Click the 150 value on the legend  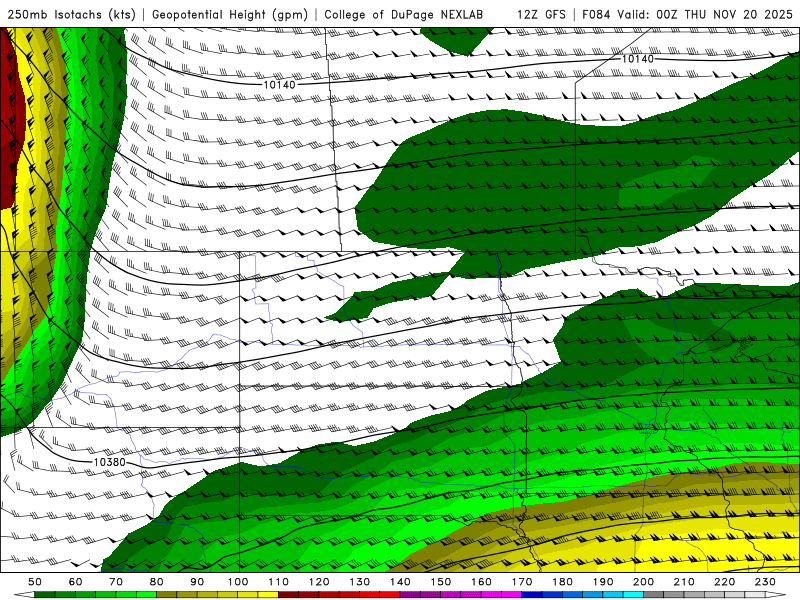[x=441, y=582]
